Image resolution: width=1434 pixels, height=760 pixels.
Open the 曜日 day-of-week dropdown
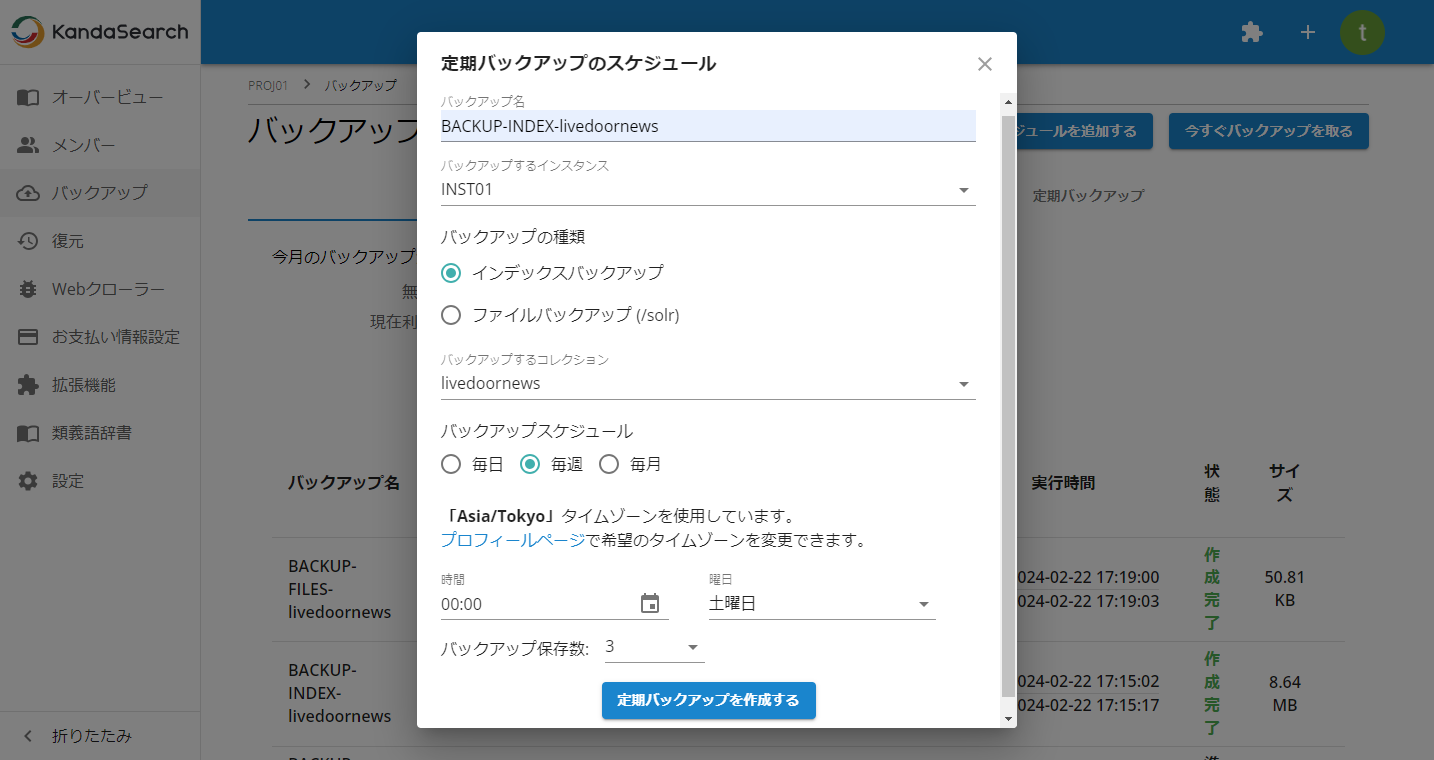click(x=822, y=604)
